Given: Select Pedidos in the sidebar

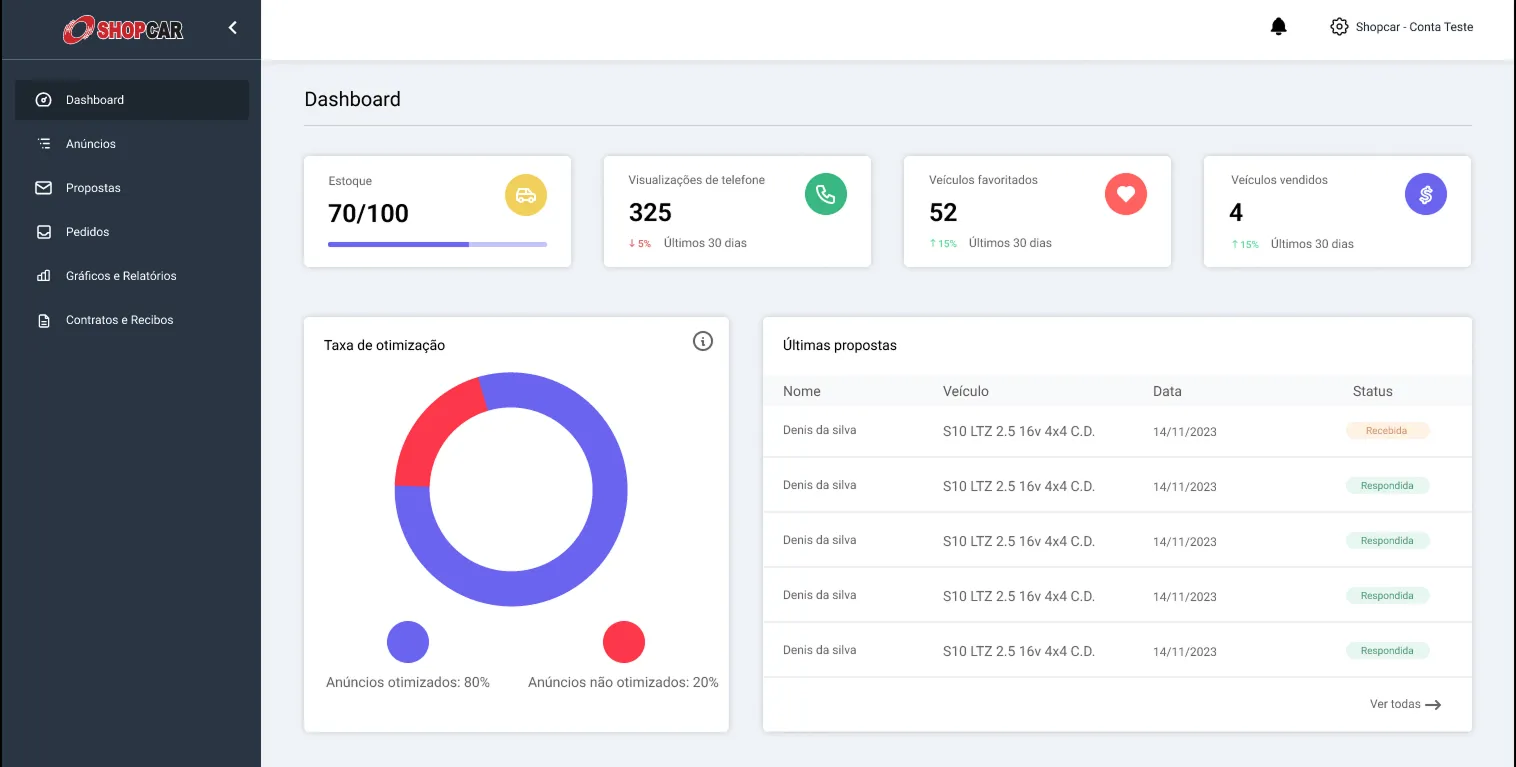Looking at the screenshot, I should (x=88, y=232).
